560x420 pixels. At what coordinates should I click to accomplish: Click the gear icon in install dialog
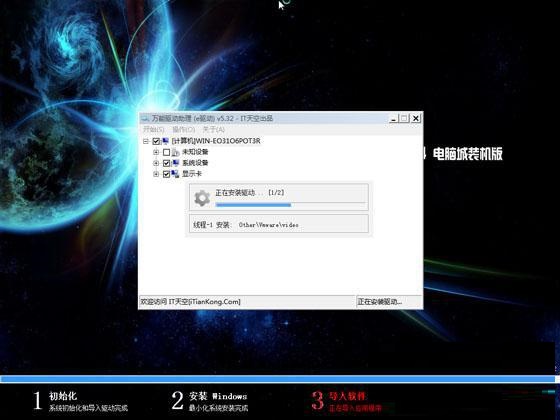202,198
